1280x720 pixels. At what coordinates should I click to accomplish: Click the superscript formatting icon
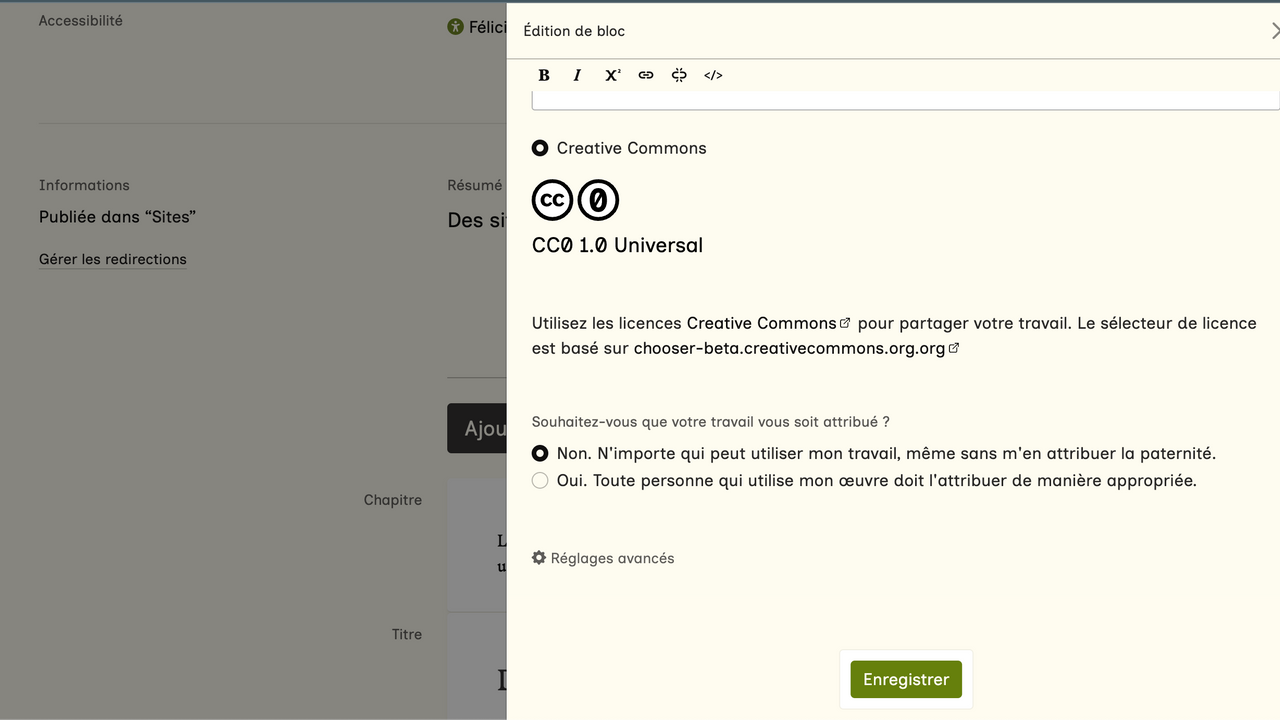point(612,75)
